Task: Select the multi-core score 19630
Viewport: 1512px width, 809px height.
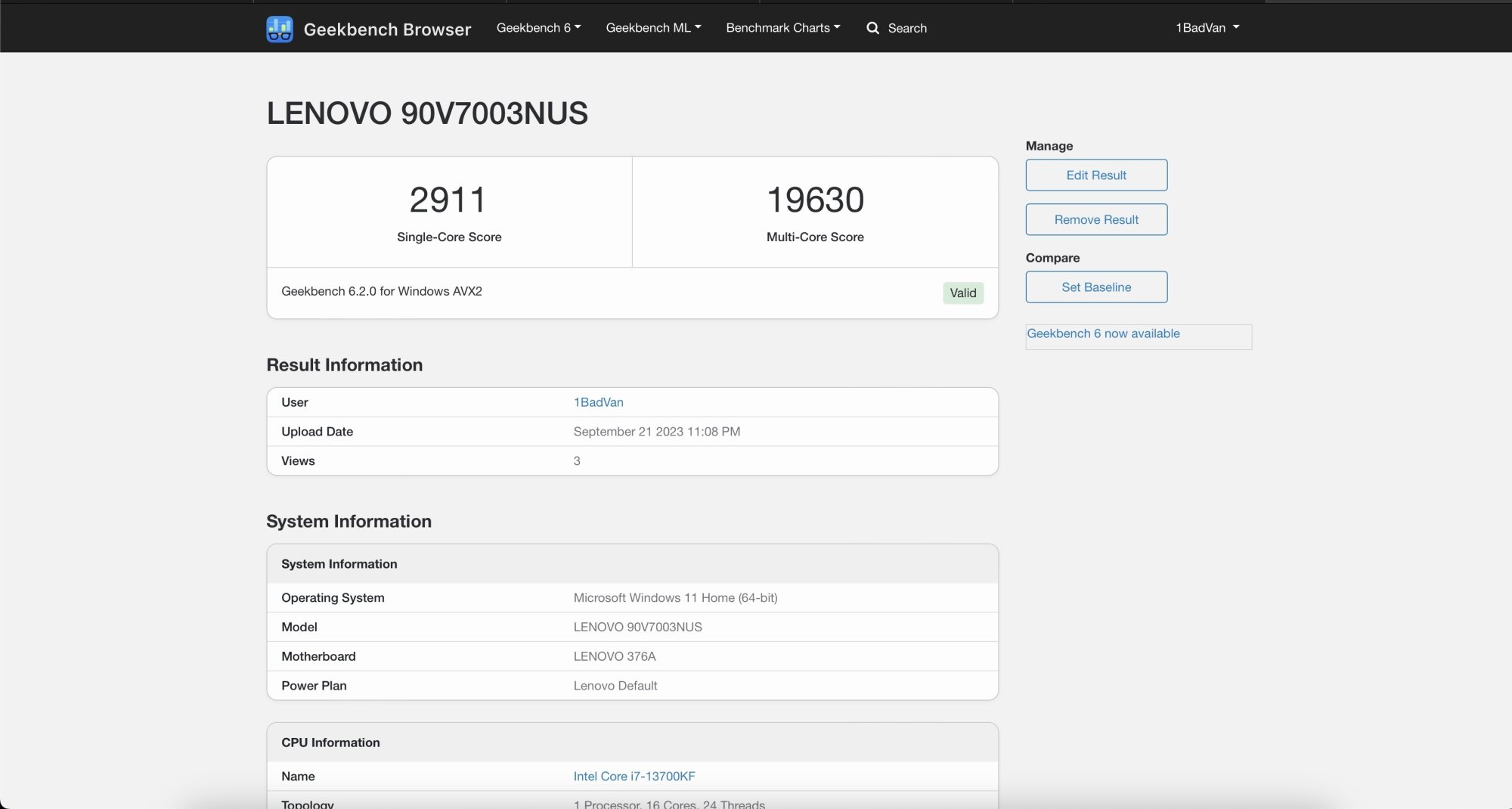Action: 815,200
